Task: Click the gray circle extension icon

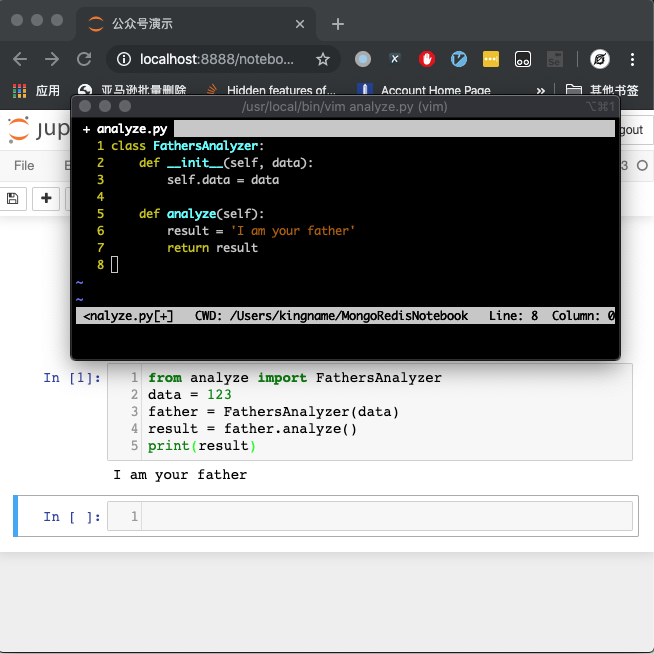Action: click(x=362, y=59)
